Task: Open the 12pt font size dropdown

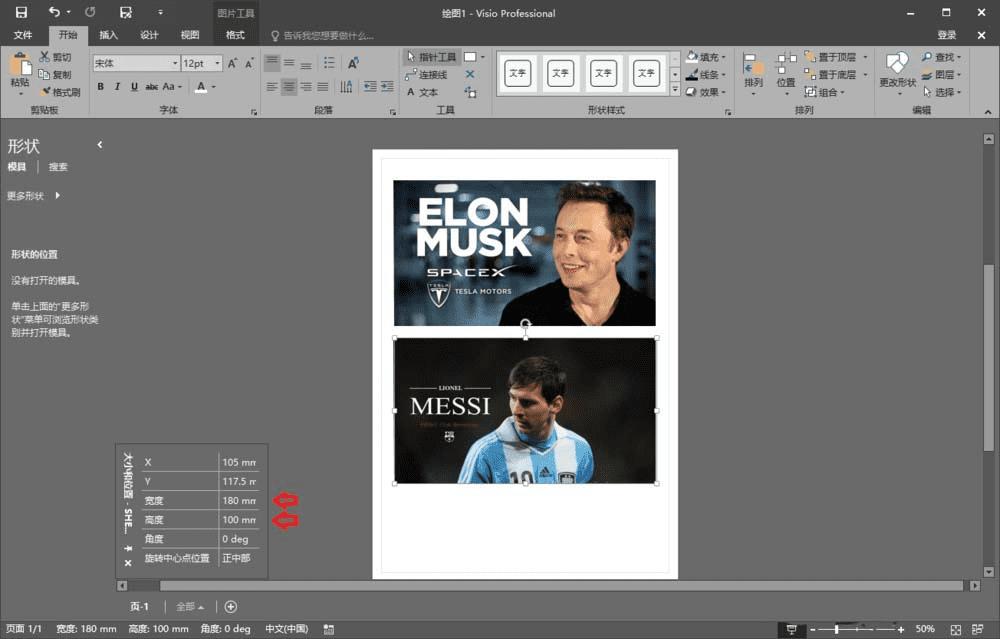Action: (218, 63)
